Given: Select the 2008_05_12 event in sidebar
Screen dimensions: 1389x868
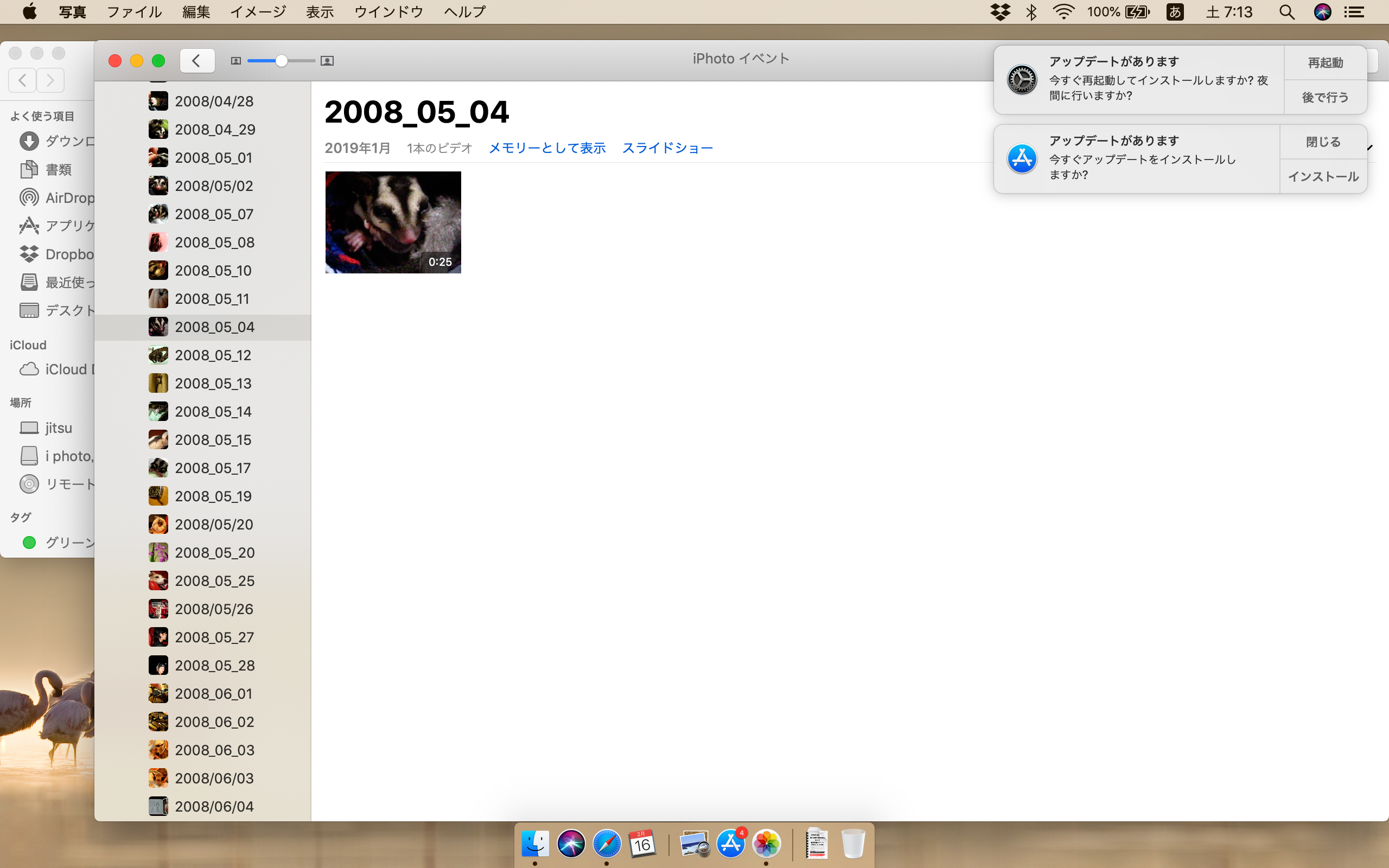Looking at the screenshot, I should click(213, 355).
